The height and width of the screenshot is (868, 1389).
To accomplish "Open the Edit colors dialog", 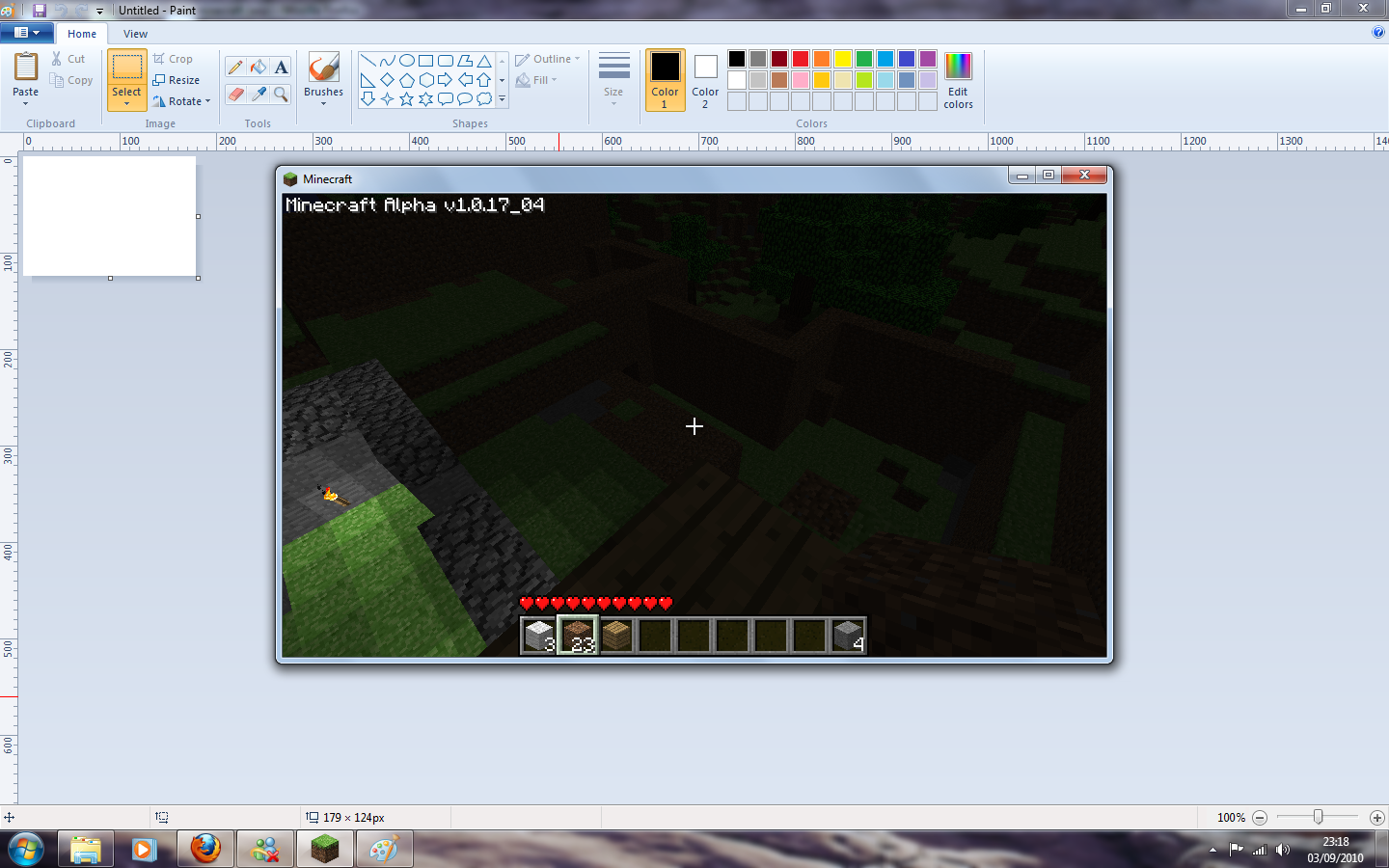I will (x=958, y=80).
